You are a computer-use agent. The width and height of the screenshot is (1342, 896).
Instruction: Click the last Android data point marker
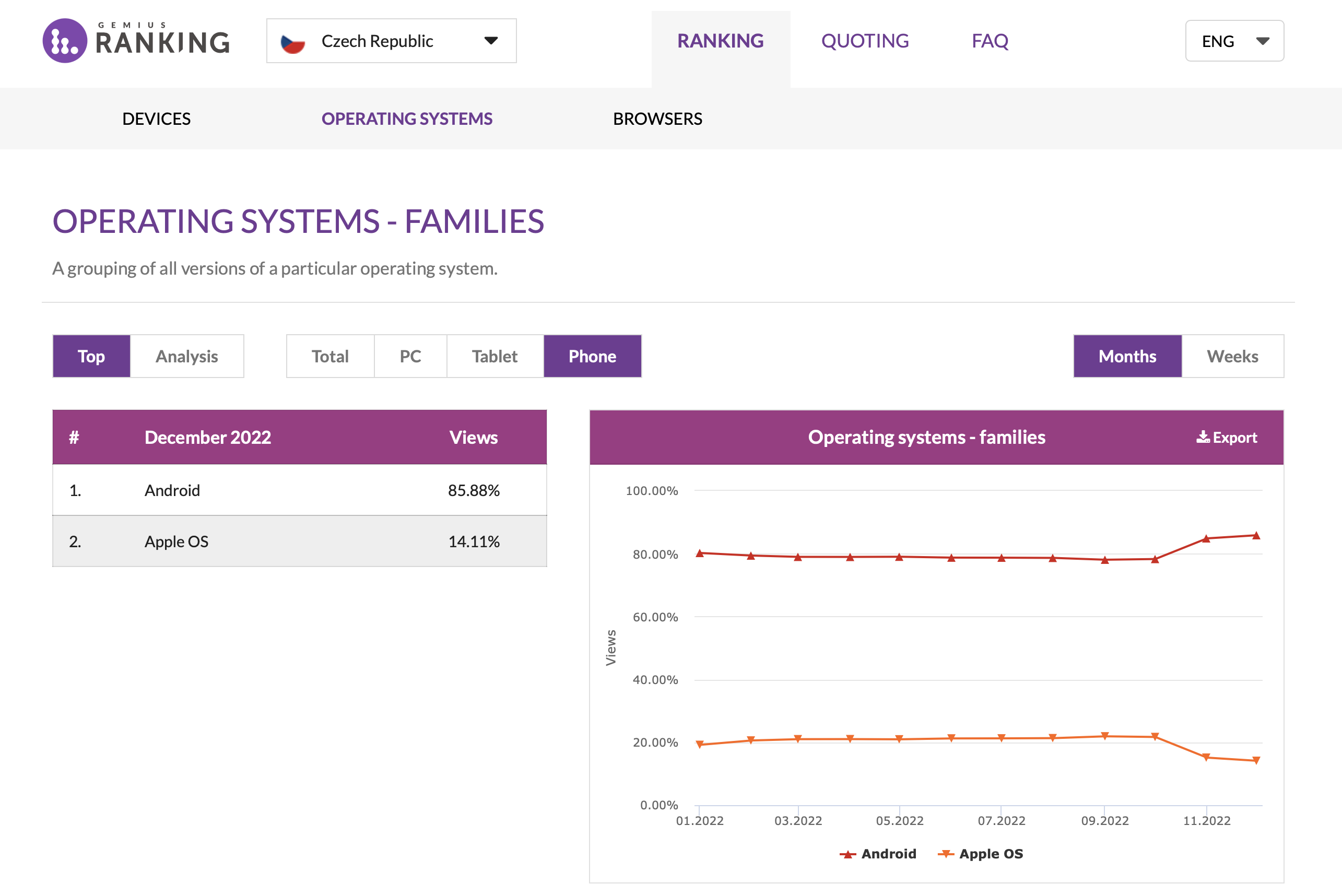[x=1256, y=535]
